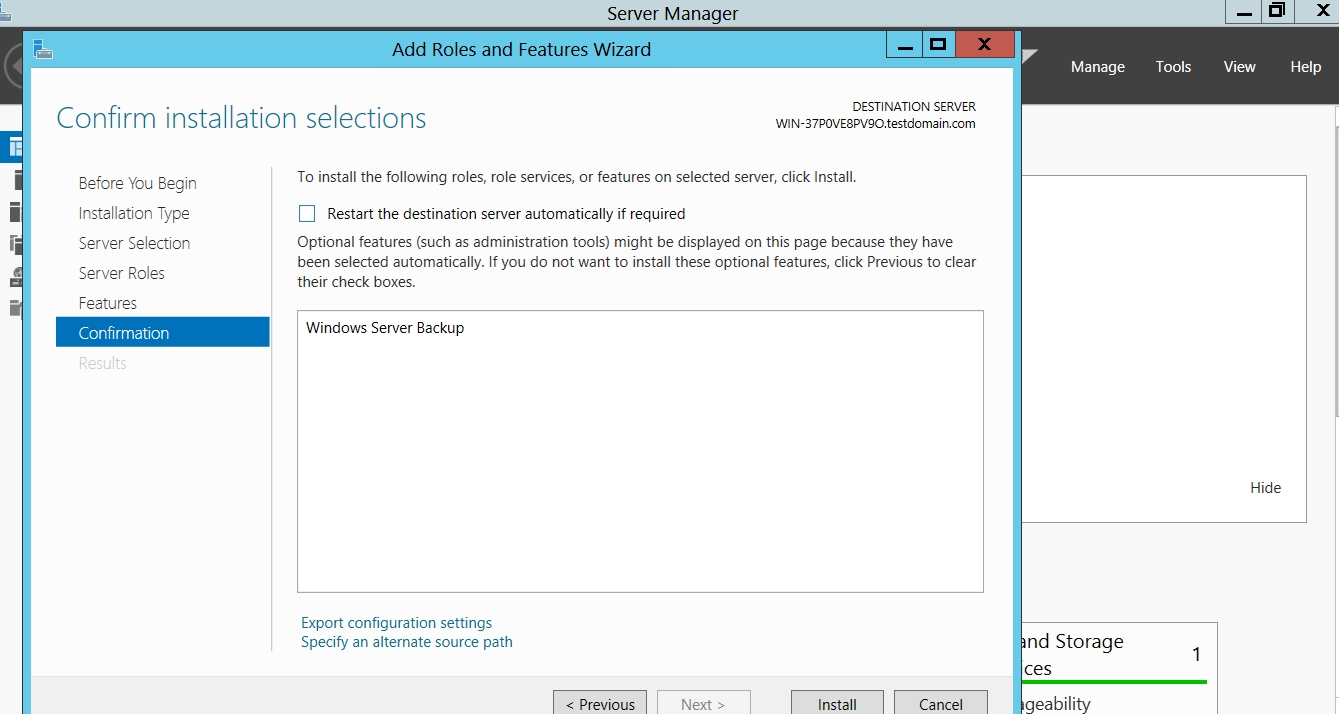The width and height of the screenshot is (1339, 714).
Task: Open Export configuration settings link
Action: (x=397, y=623)
